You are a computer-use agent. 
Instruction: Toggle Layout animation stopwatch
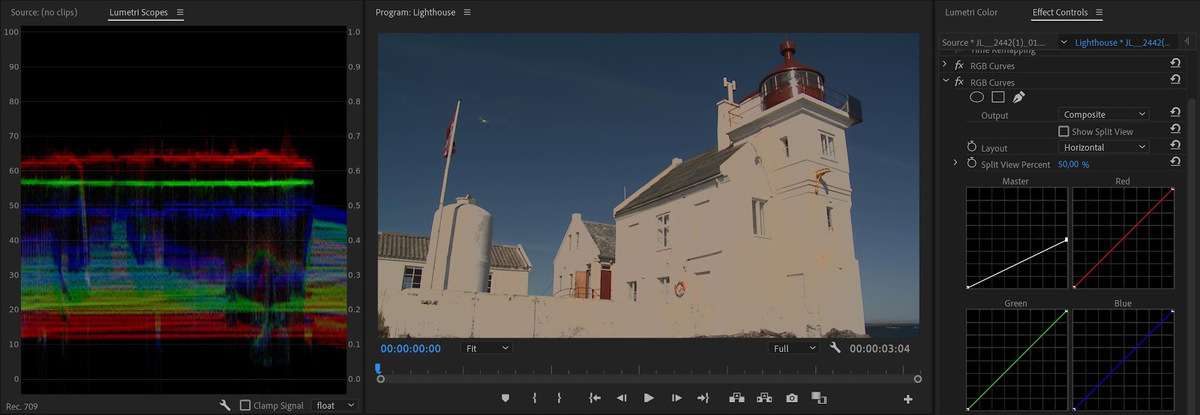click(971, 147)
